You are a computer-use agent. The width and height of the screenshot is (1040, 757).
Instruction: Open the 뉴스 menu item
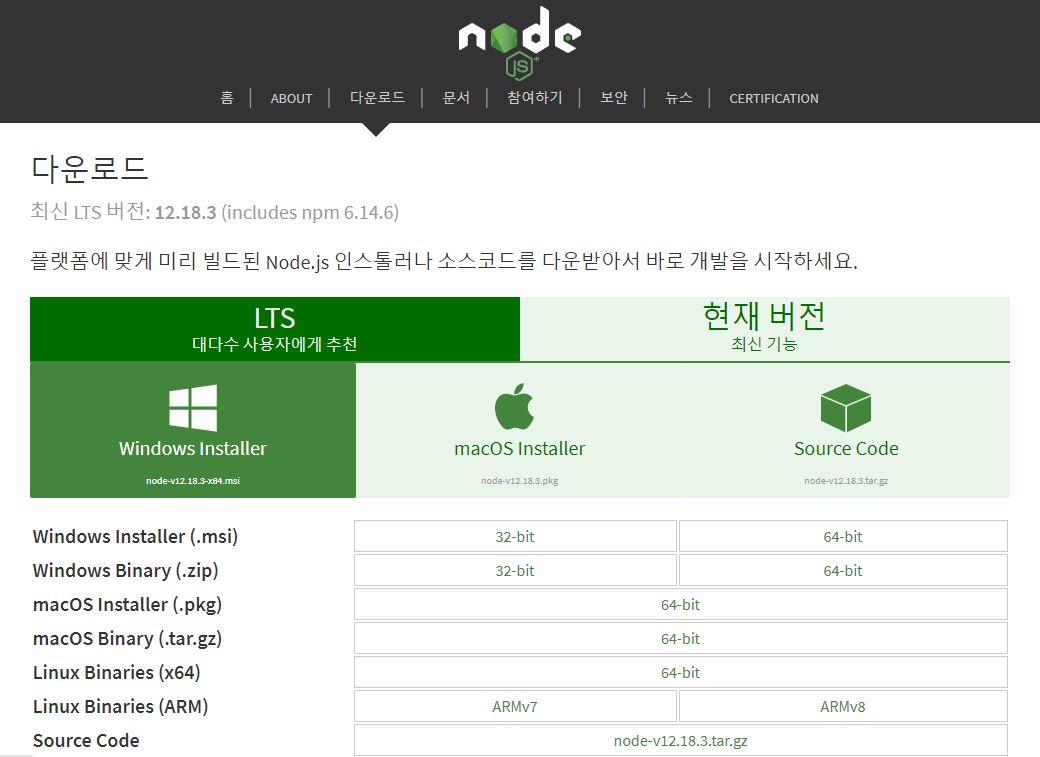[x=679, y=98]
